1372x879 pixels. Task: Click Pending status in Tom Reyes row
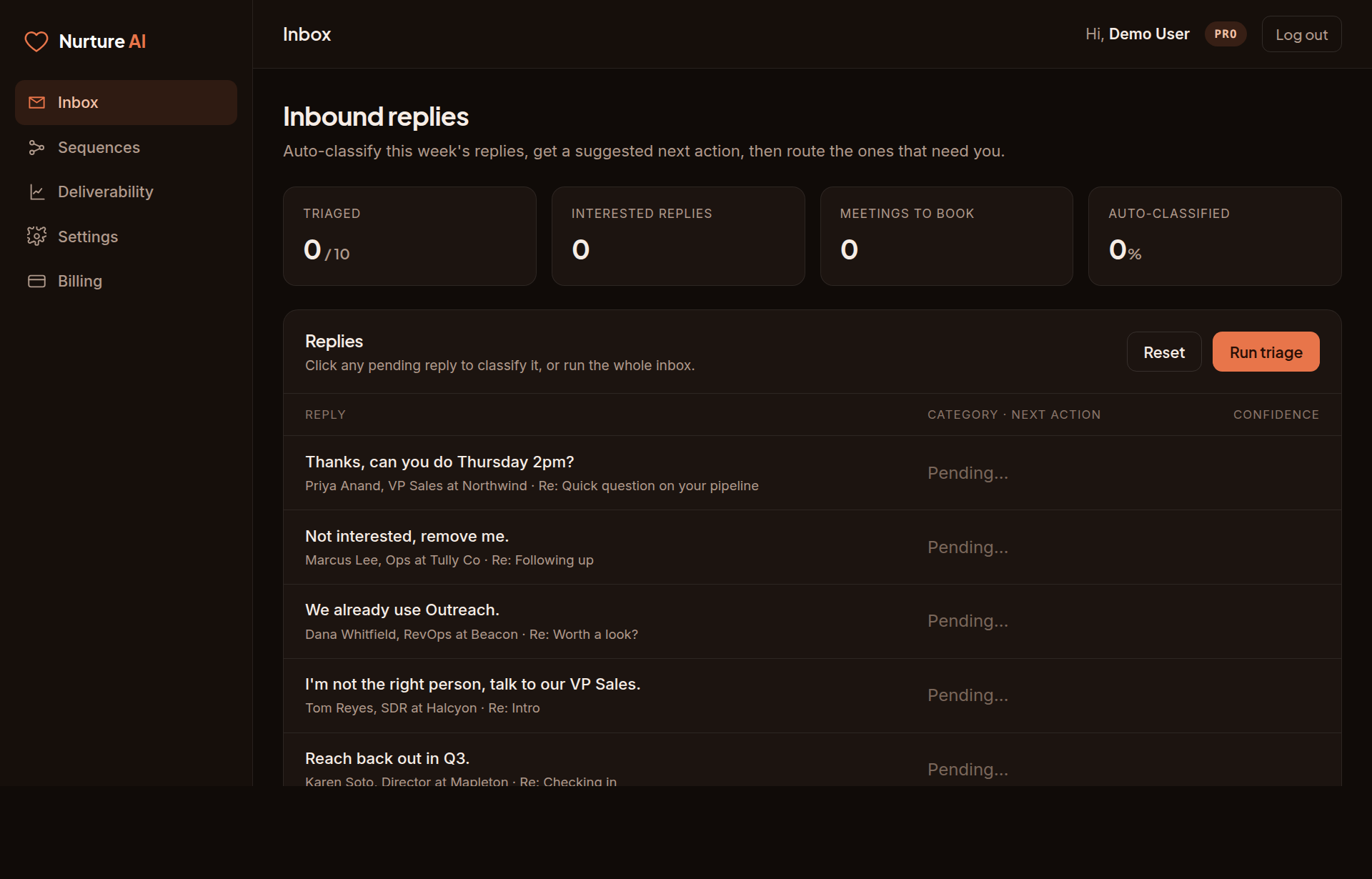click(x=968, y=695)
